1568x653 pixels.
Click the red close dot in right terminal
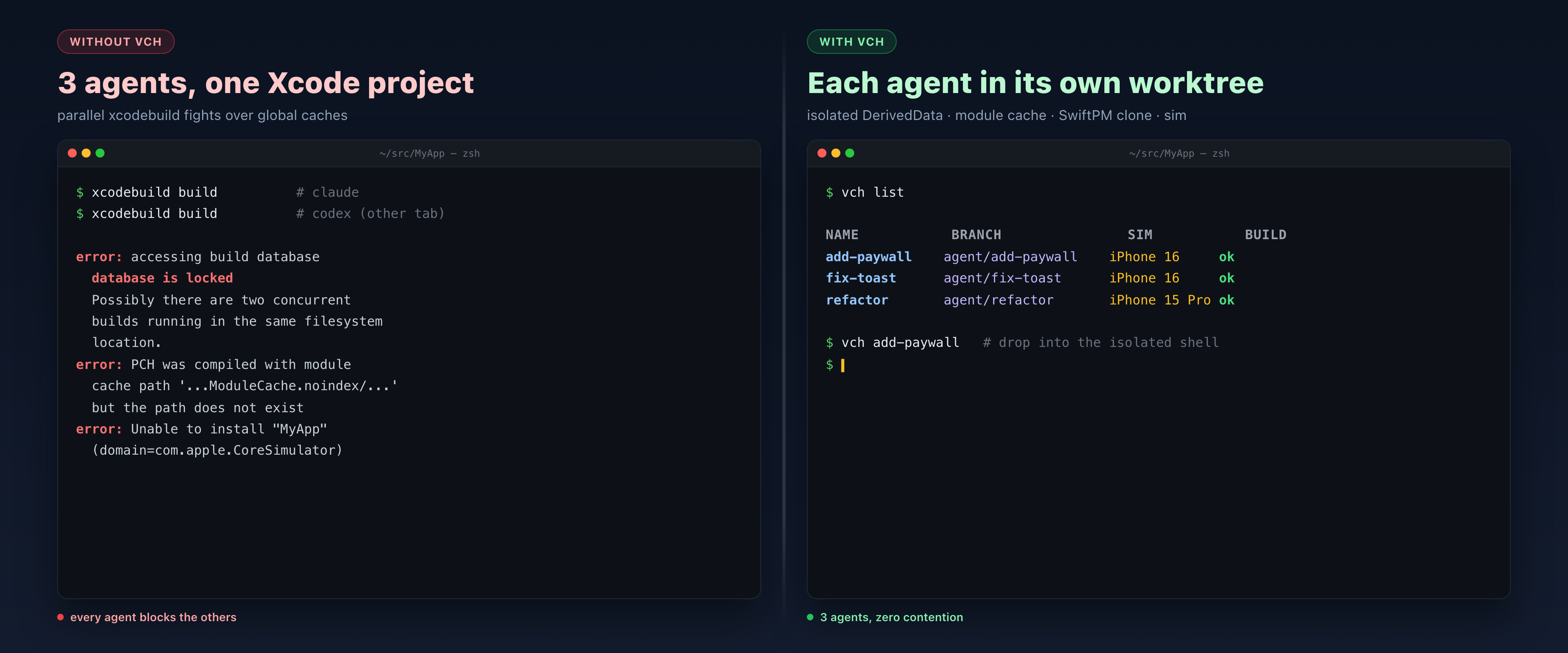click(x=822, y=153)
